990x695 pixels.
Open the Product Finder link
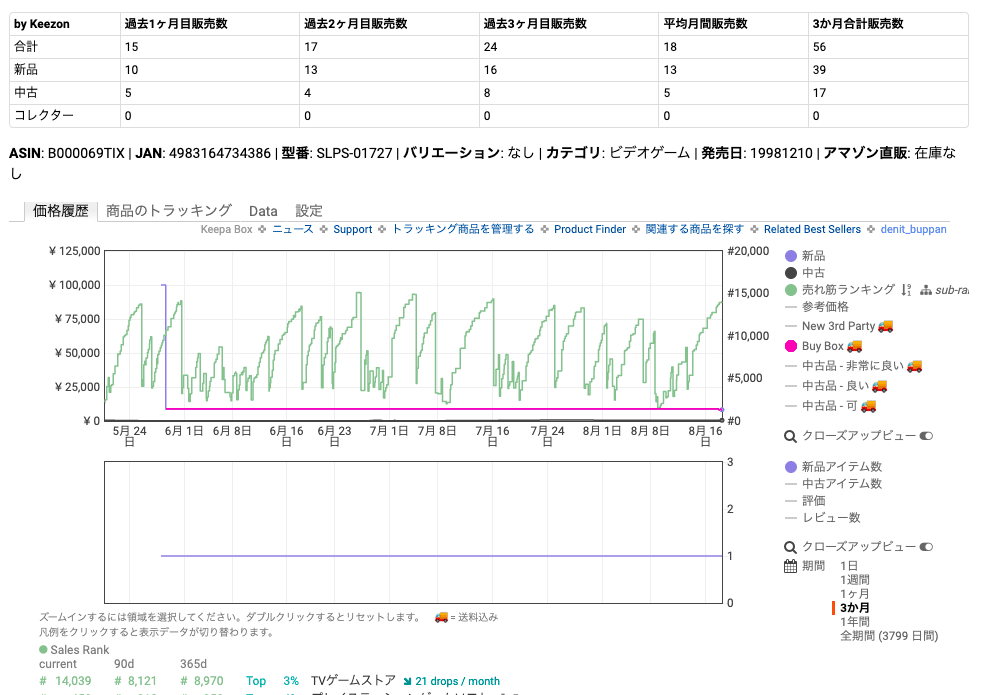[x=589, y=229]
